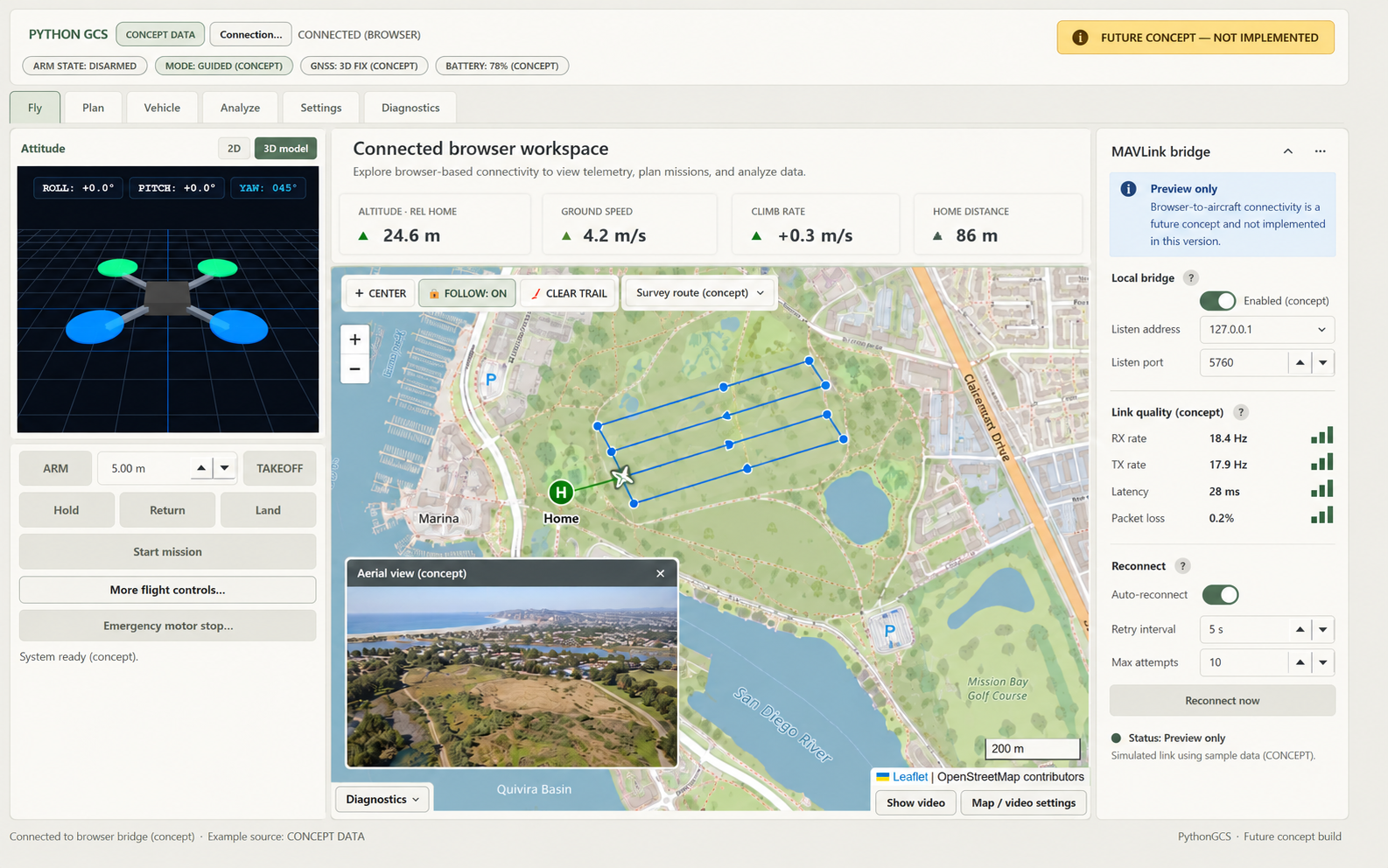
Task: Increase takeoff altitude value
Action: [x=201, y=468]
